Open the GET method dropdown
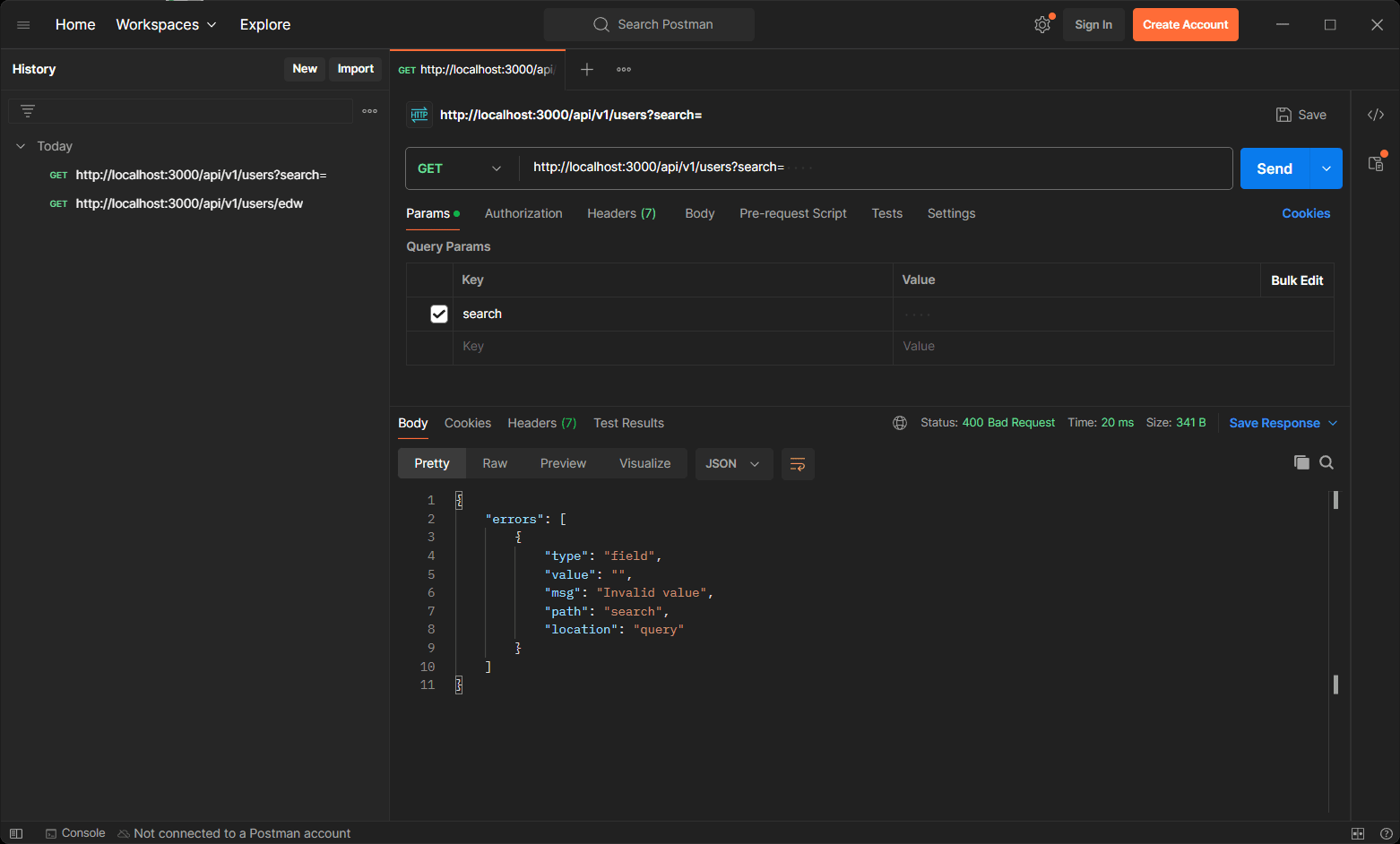Viewport: 1400px width, 844px height. 460,168
